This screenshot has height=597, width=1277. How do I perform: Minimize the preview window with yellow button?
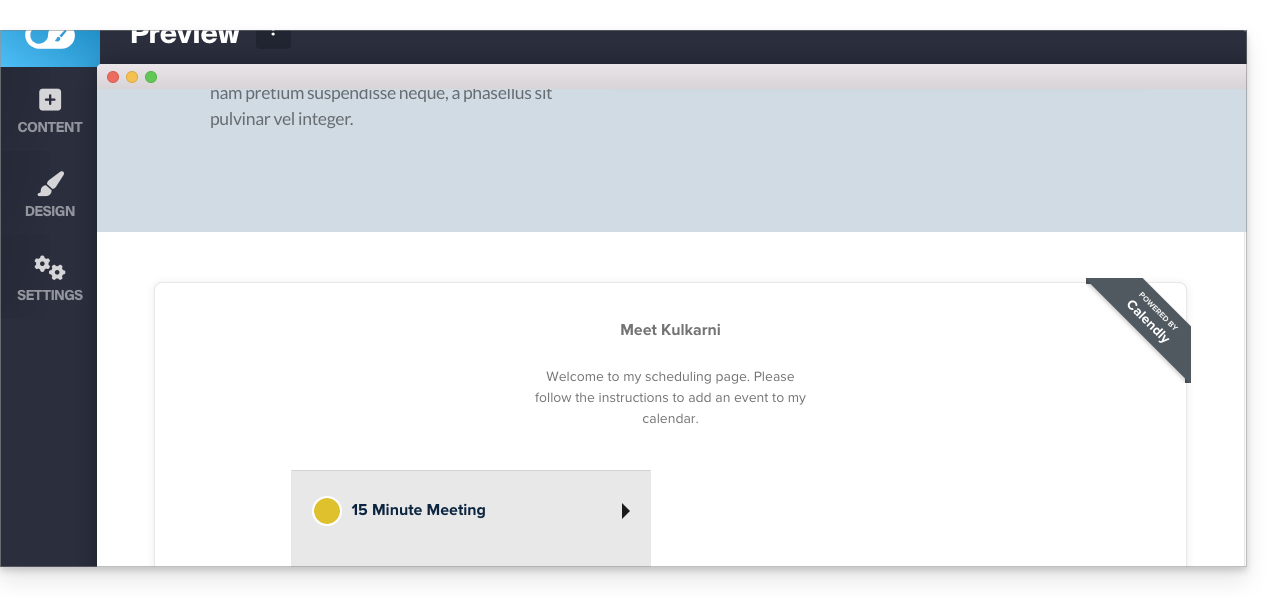click(132, 77)
